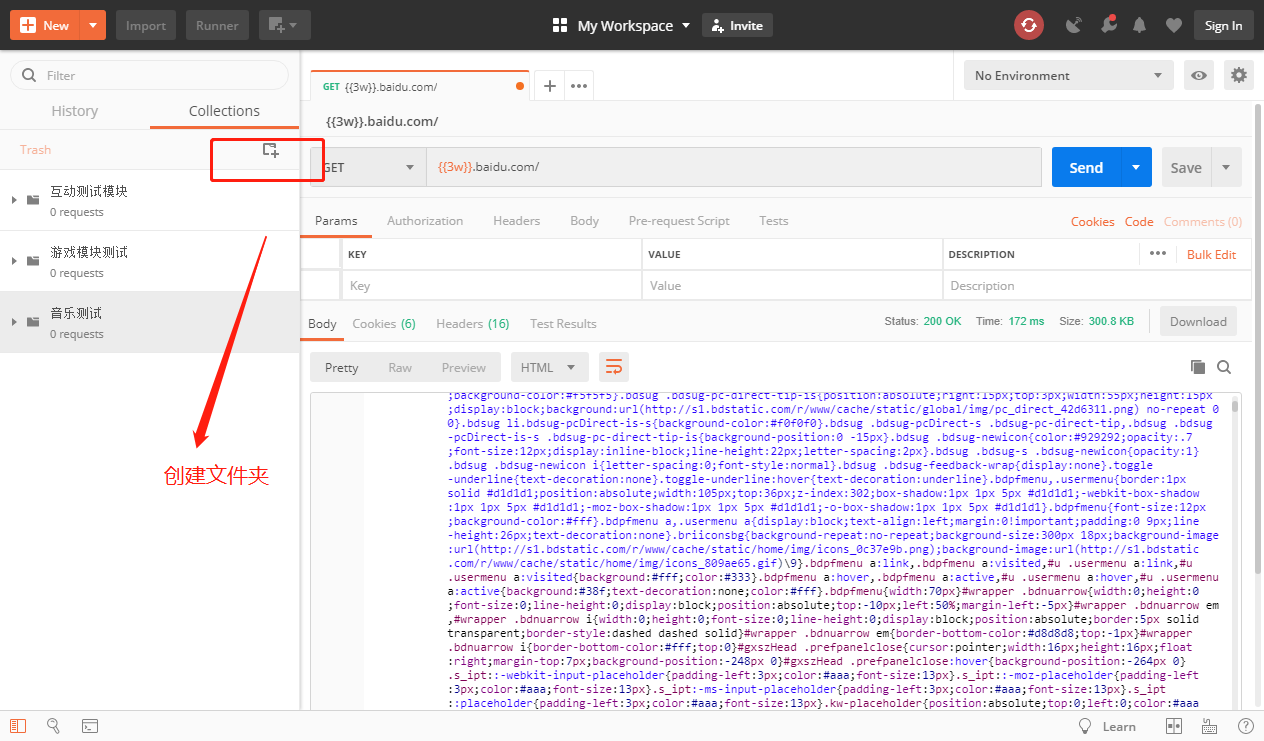The width and height of the screenshot is (1264, 741).
Task: Open the Bulk Edit link
Action: point(1211,254)
